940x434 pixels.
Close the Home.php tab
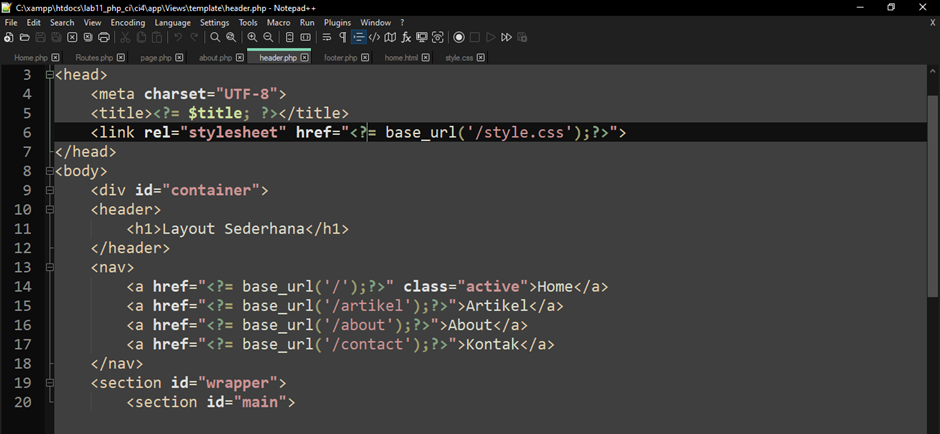click(x=55, y=58)
